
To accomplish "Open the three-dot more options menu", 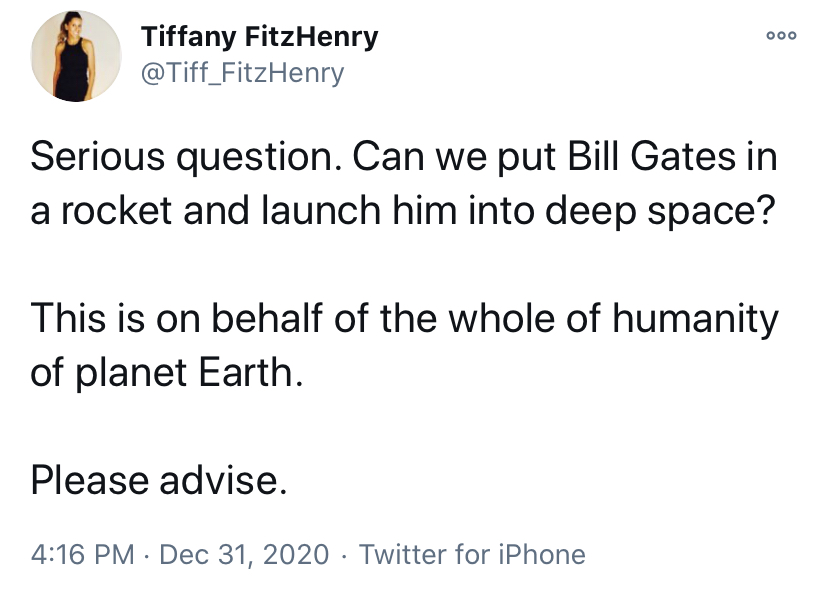I will pyautogui.click(x=781, y=35).
